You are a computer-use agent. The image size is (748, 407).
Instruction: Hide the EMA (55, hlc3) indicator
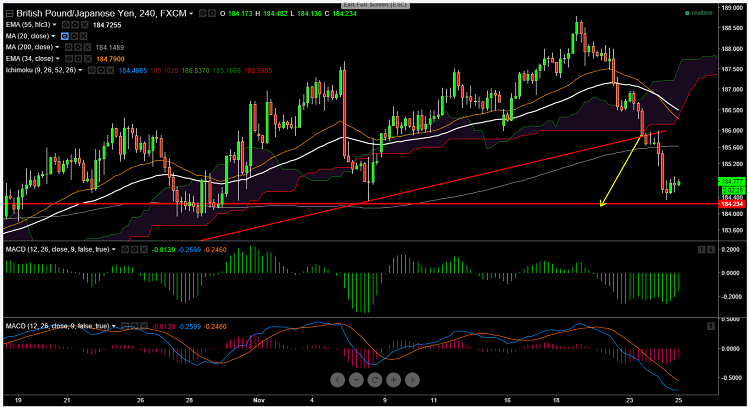(66, 25)
